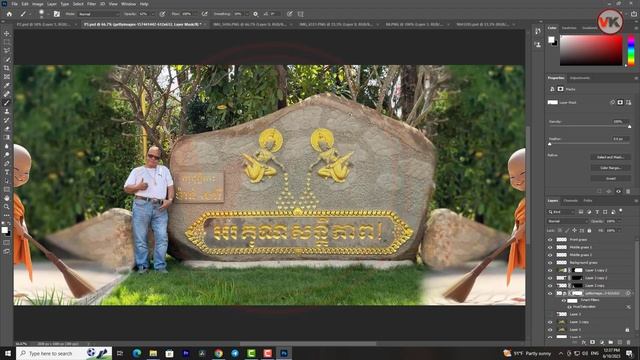Select the Horizontal Type tool

tap(7, 172)
